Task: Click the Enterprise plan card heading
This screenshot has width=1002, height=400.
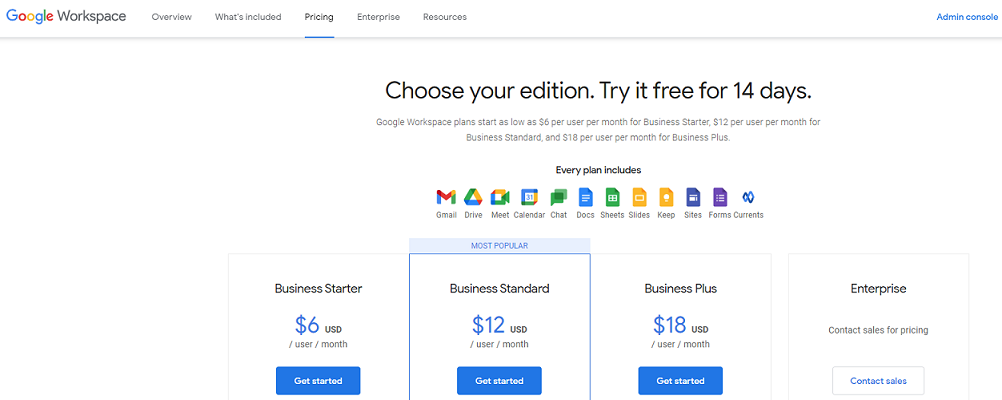Action: coord(878,289)
